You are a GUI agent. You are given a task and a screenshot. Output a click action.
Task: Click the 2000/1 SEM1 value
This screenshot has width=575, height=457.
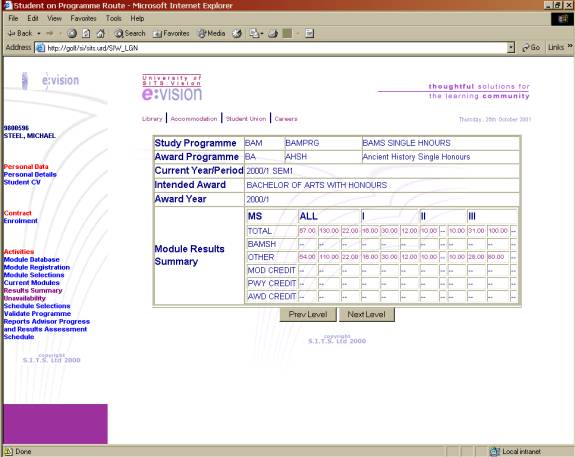pyautogui.click(x=270, y=171)
